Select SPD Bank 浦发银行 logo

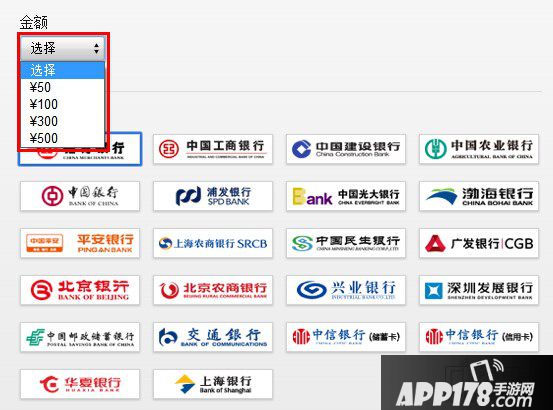213,196
